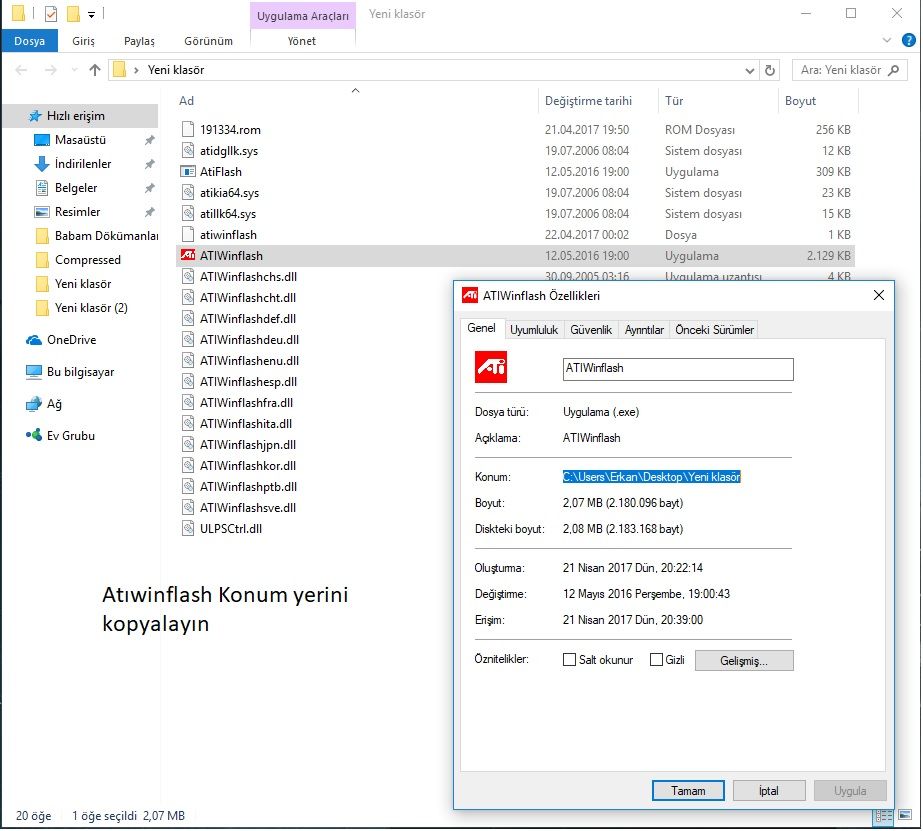Click the OneDrive cloud icon
The width and height of the screenshot is (923, 831).
[x=34, y=340]
